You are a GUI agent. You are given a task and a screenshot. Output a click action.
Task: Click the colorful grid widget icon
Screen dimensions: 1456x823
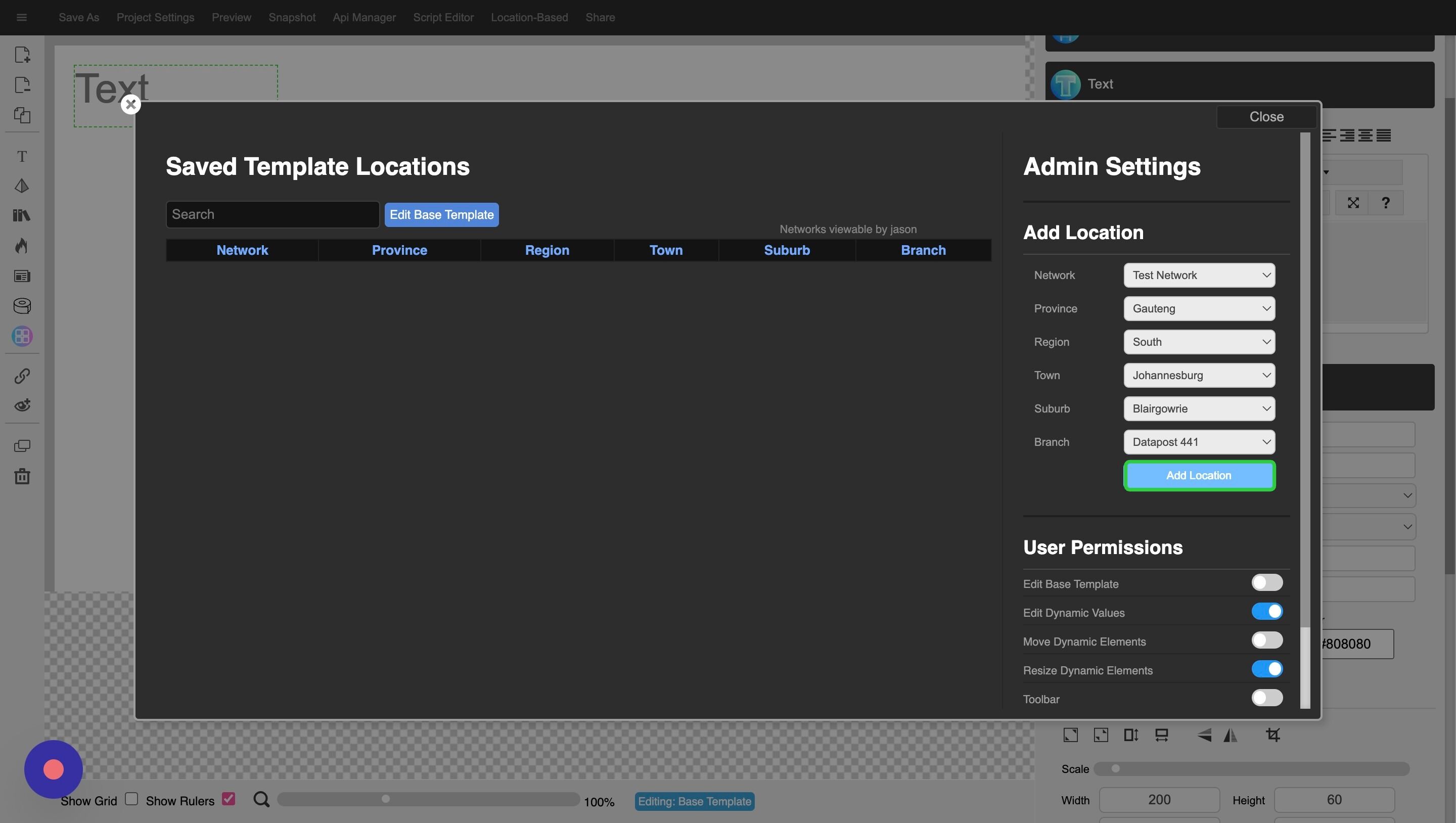pyautogui.click(x=22, y=336)
